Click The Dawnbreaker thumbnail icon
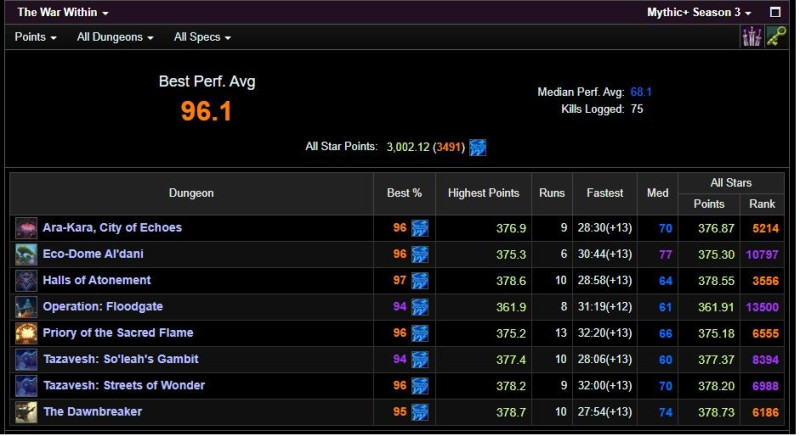This screenshot has width=800, height=436. point(26,412)
